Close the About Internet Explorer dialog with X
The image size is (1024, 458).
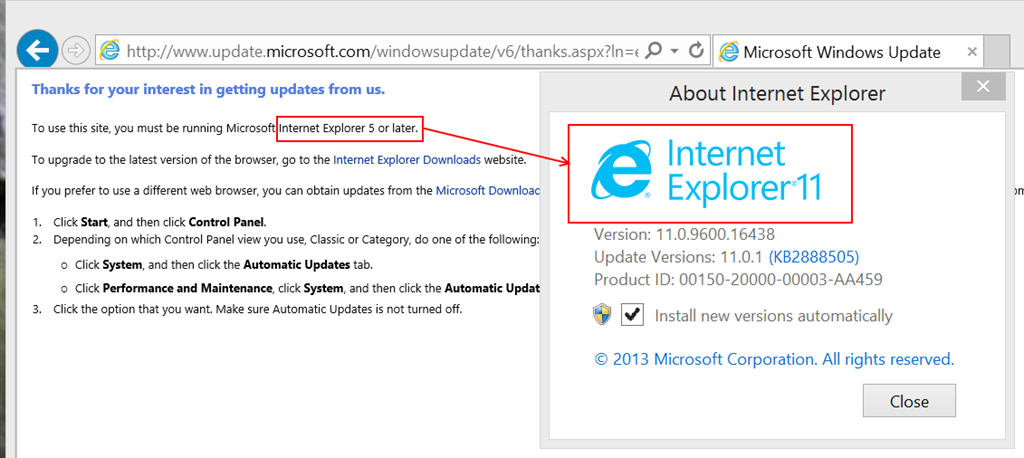click(983, 86)
